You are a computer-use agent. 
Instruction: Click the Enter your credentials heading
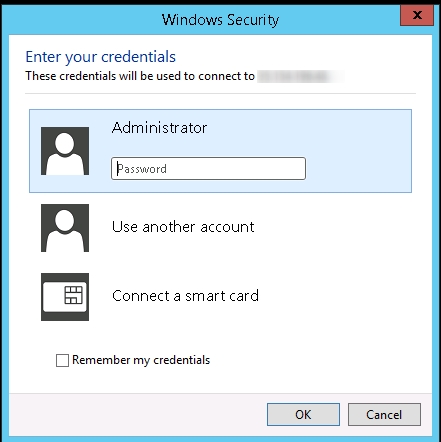click(x=100, y=57)
